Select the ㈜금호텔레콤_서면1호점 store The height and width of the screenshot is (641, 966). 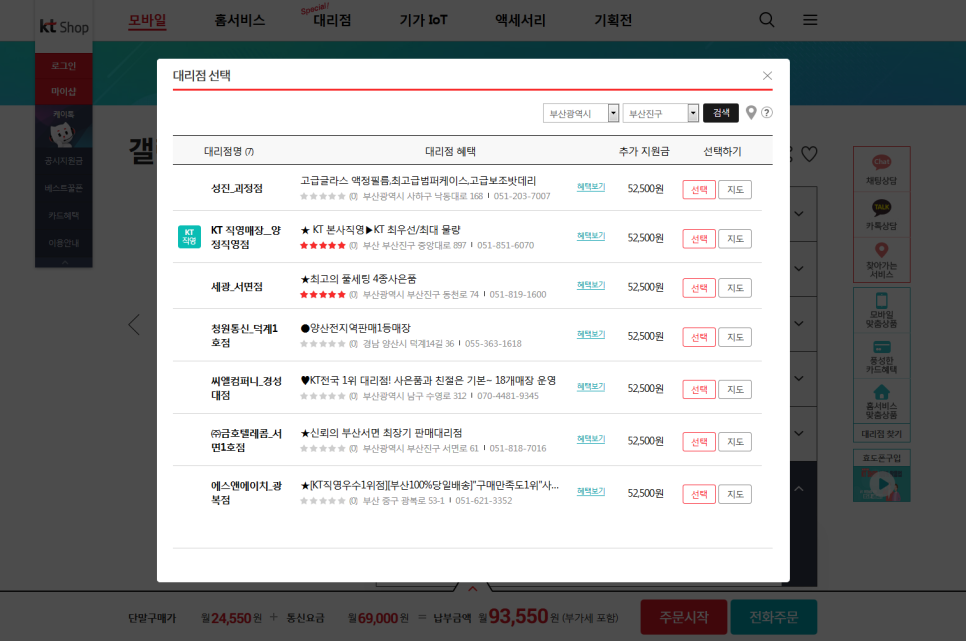tap(699, 442)
